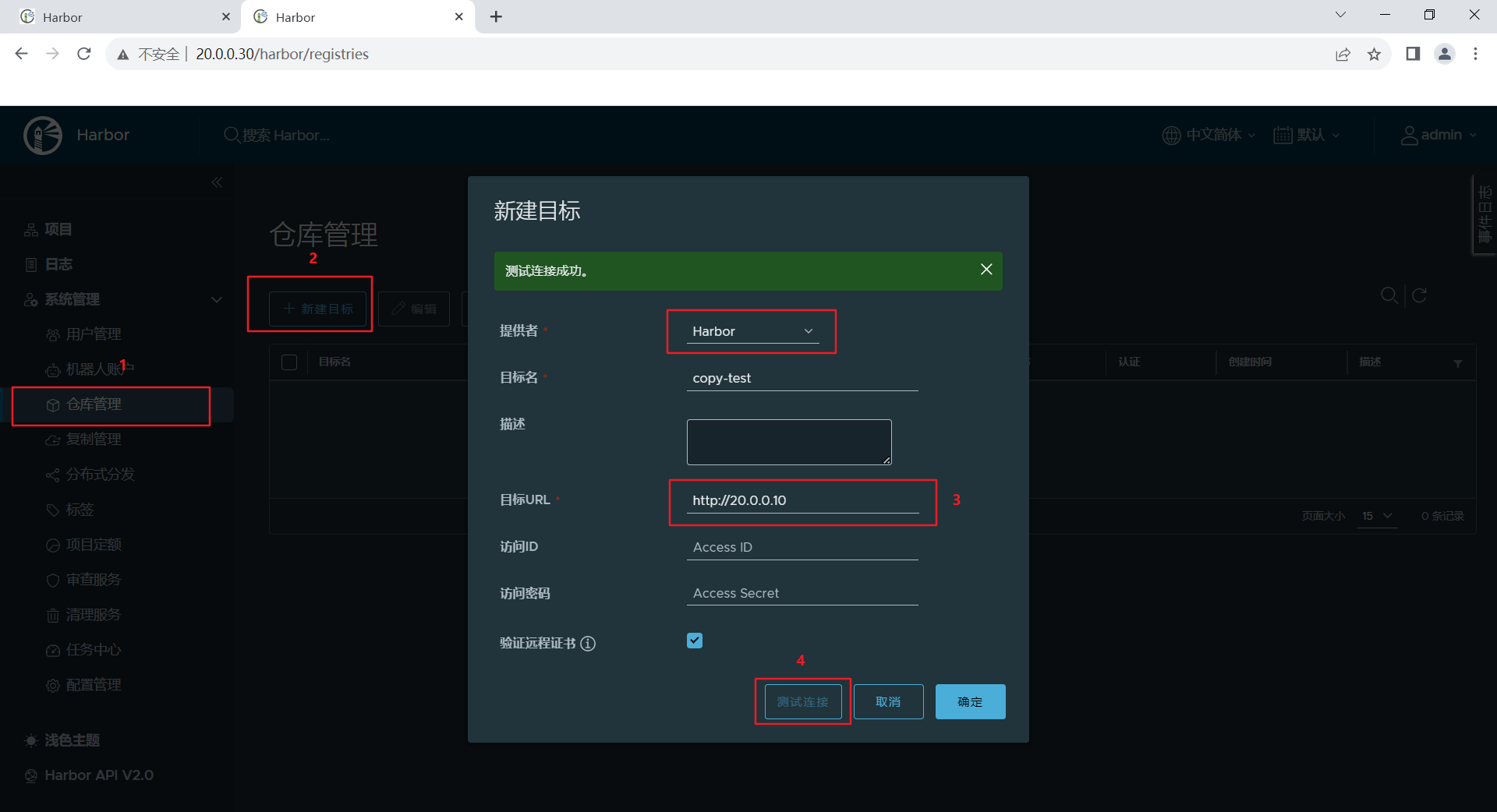Reload the browser page

(84, 54)
